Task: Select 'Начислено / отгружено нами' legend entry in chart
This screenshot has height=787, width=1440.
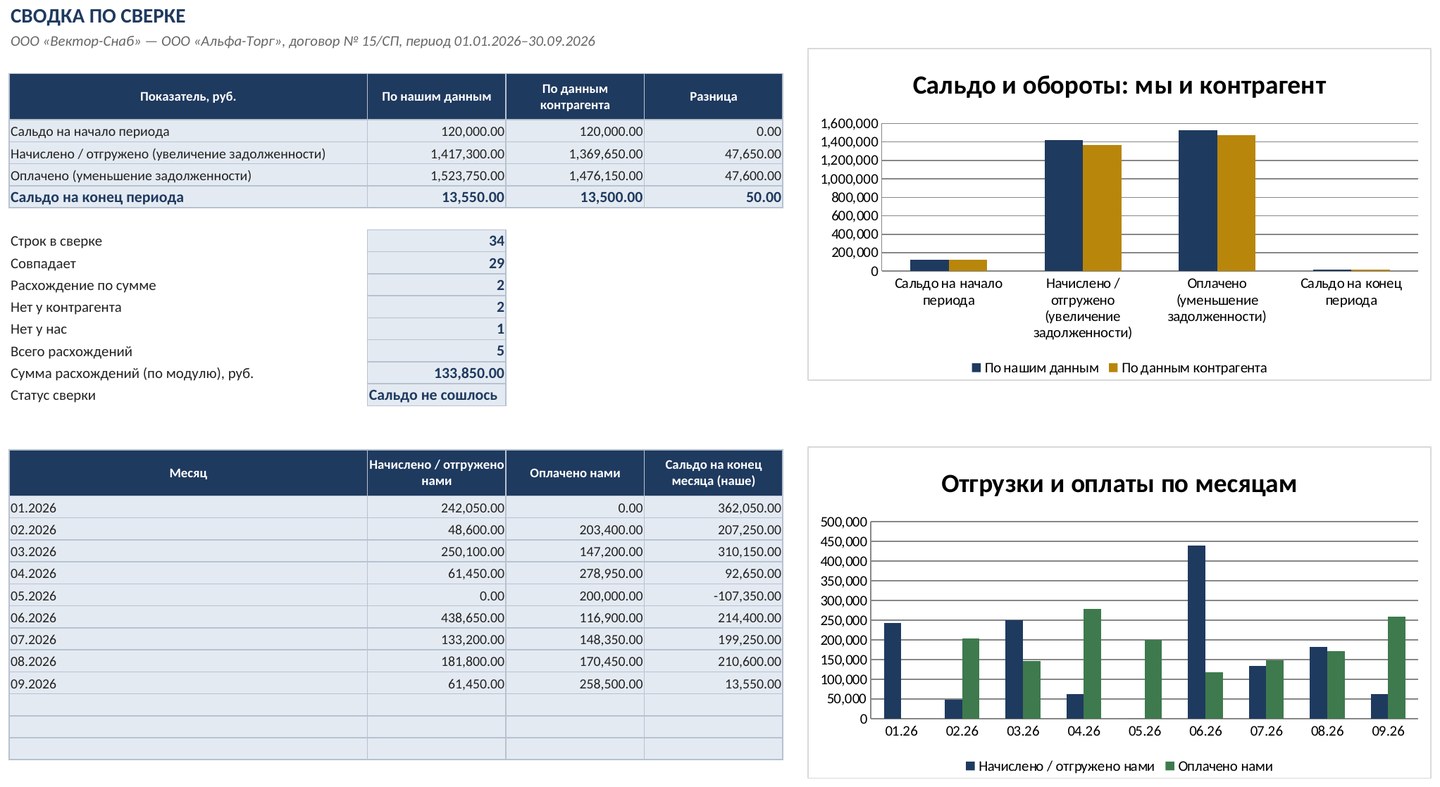Action: (x=1059, y=766)
